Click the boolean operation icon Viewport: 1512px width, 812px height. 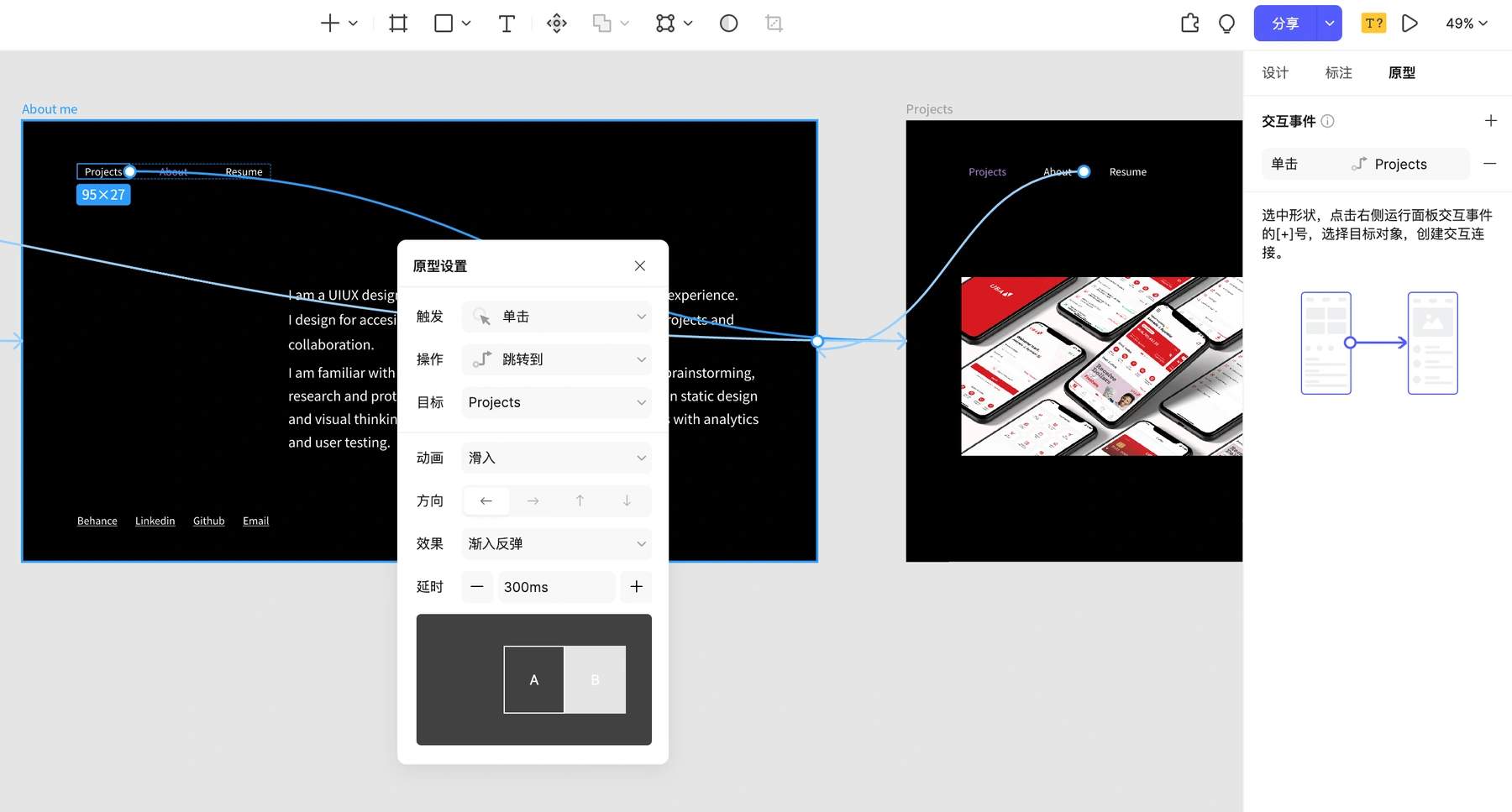(x=601, y=24)
